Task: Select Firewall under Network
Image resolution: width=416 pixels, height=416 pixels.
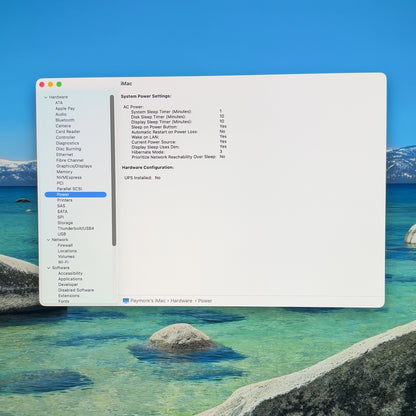Action: 65,245
